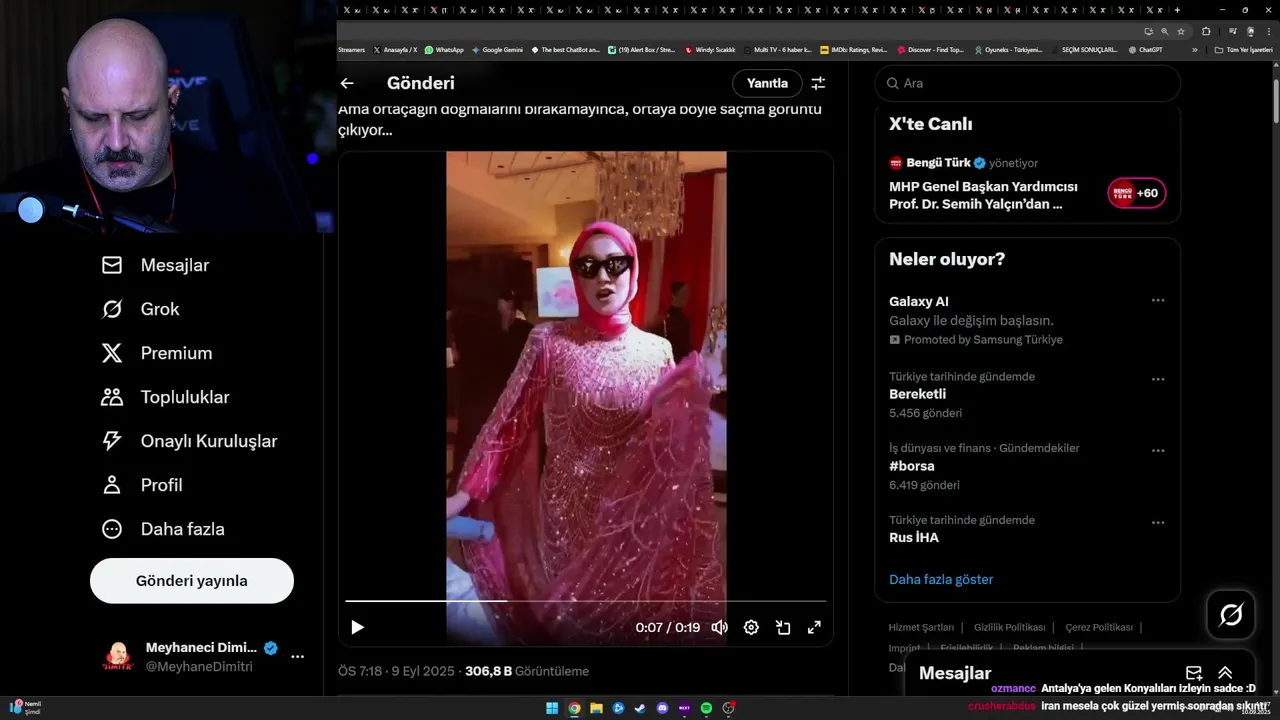Open Mesajlar in the sidebar
The width and height of the screenshot is (1280, 720).
(155, 265)
